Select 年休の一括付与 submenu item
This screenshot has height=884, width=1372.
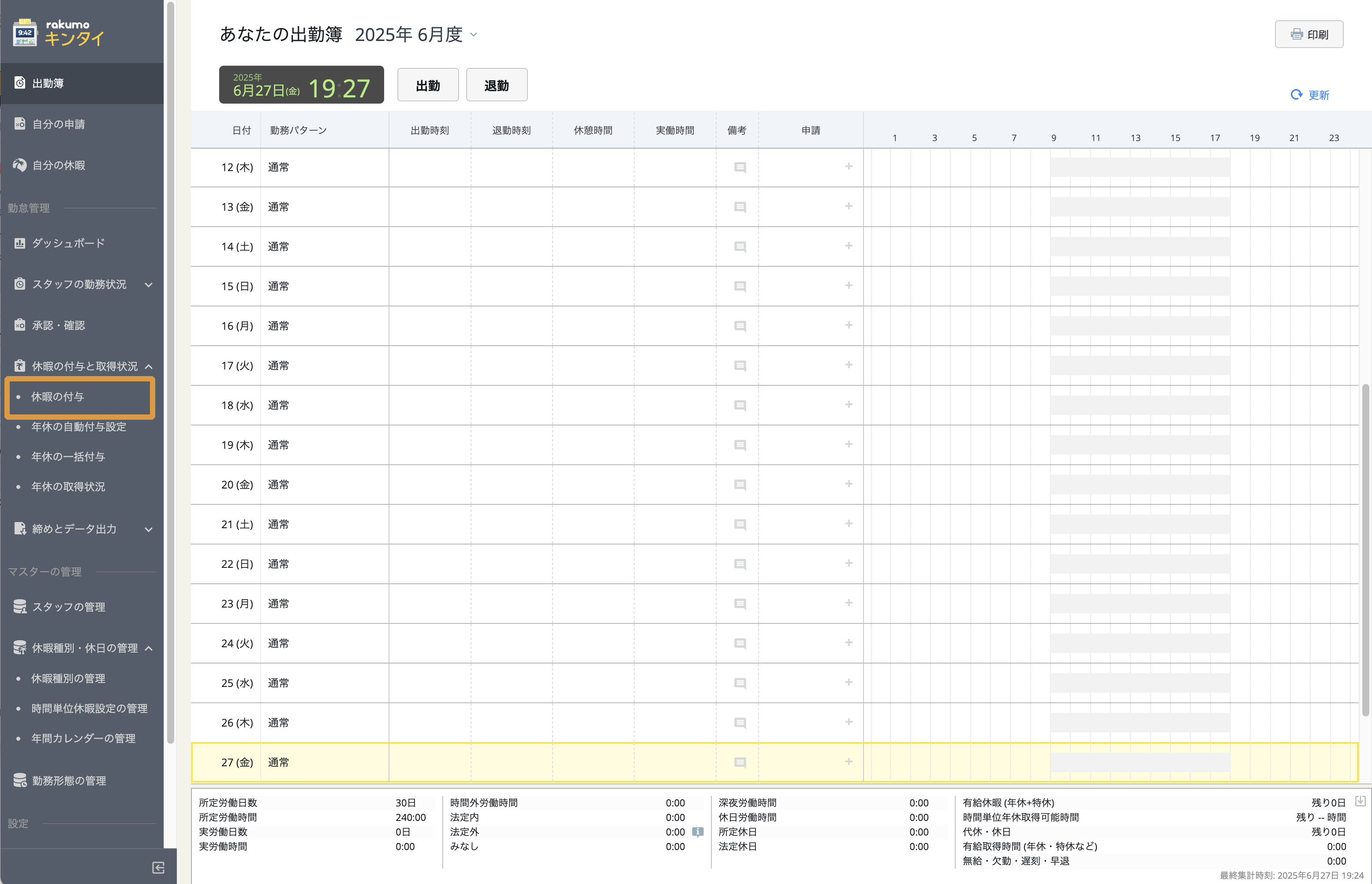coord(68,456)
